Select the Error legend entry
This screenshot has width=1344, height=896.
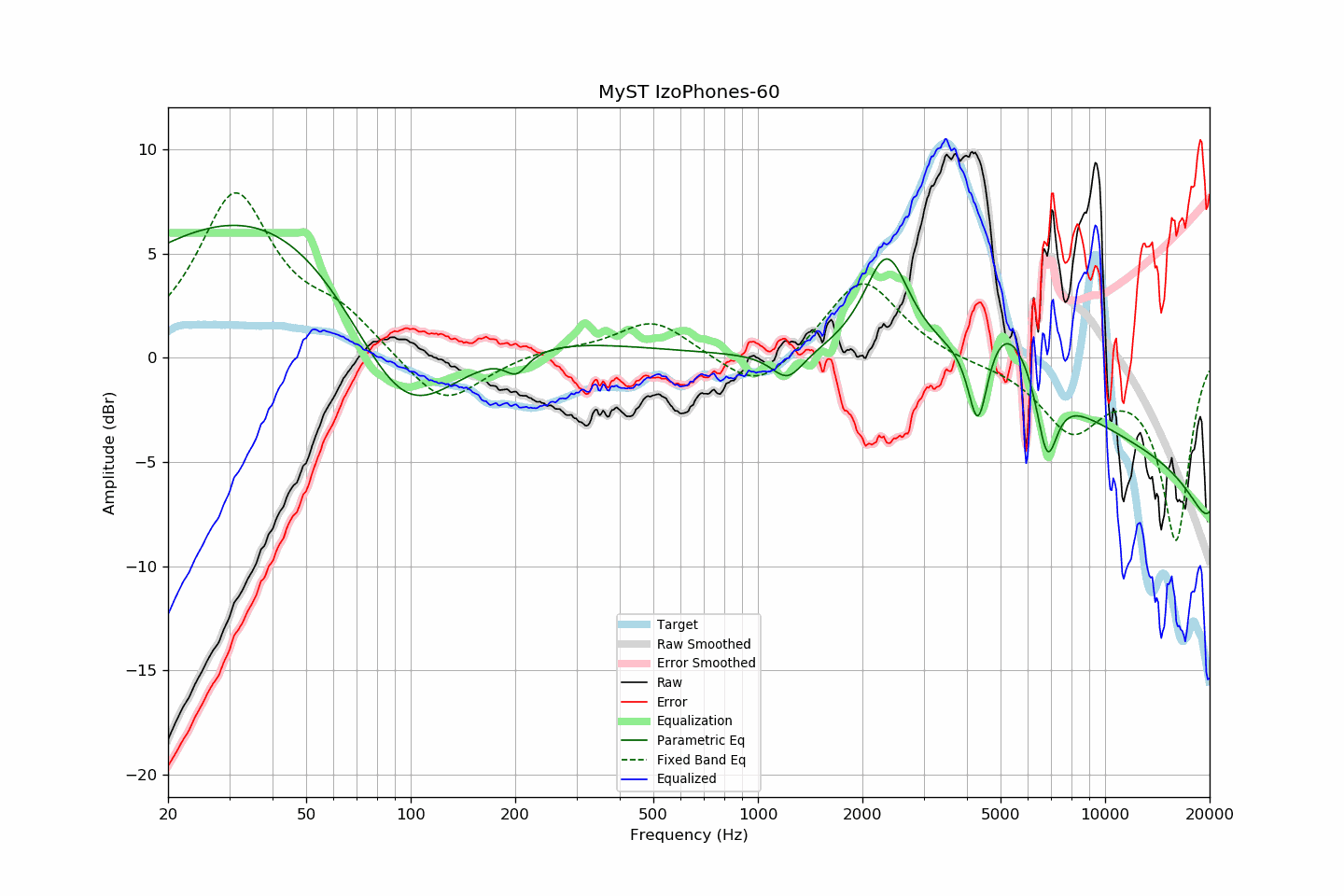point(652,702)
